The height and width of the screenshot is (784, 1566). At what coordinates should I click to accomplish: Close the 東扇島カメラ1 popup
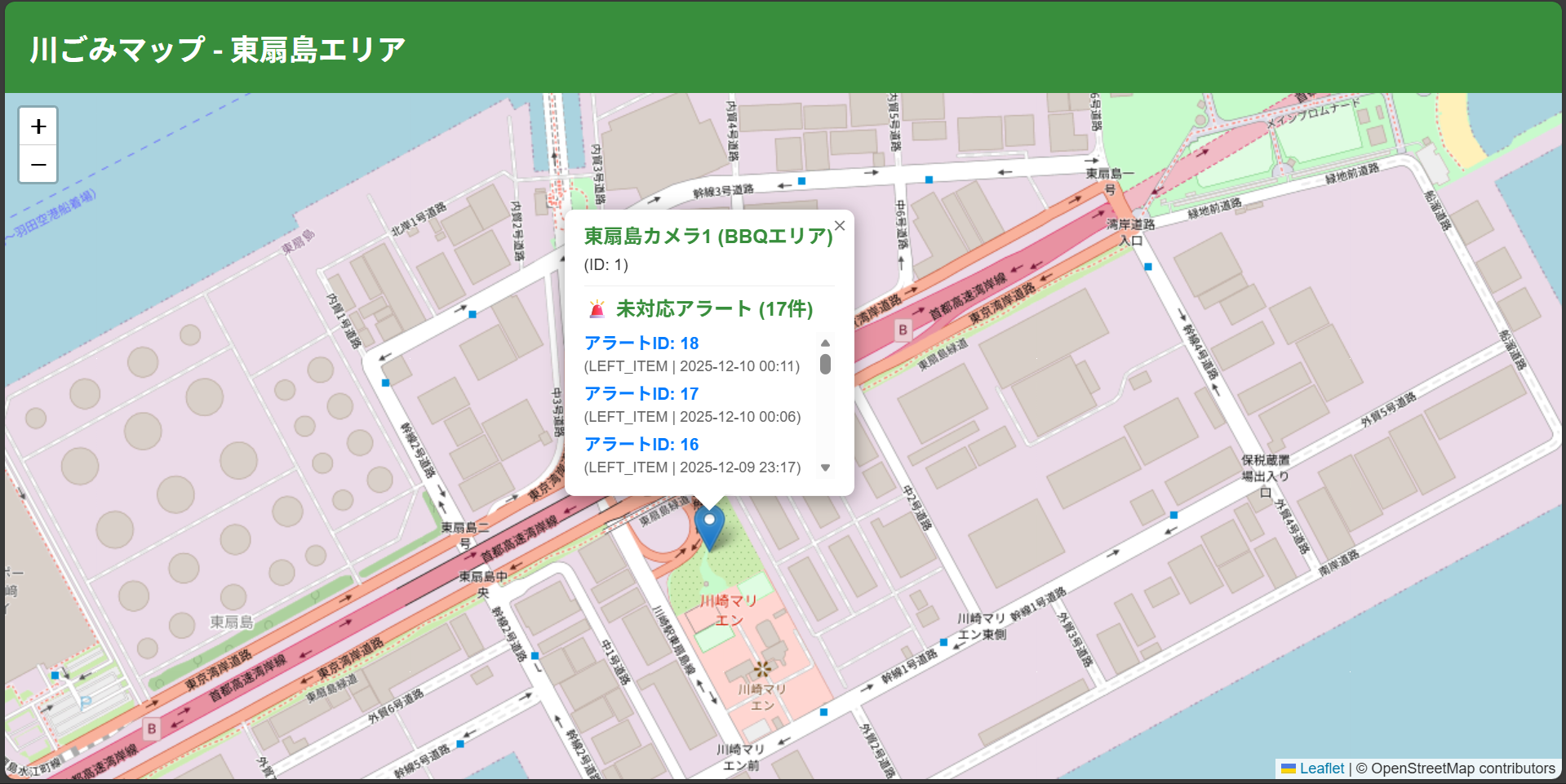pyautogui.click(x=839, y=226)
